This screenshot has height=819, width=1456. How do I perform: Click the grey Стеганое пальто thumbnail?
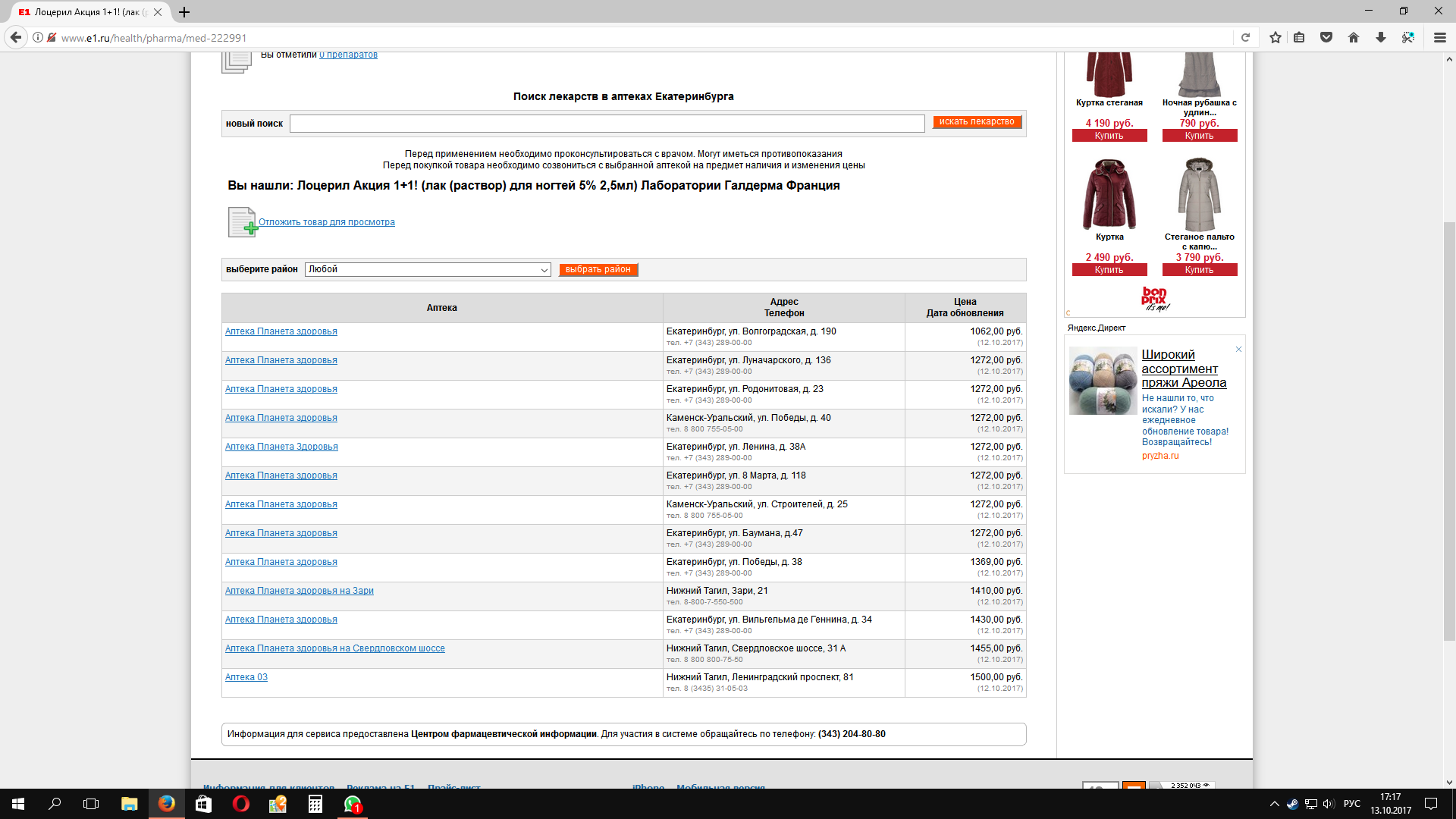pos(1199,194)
